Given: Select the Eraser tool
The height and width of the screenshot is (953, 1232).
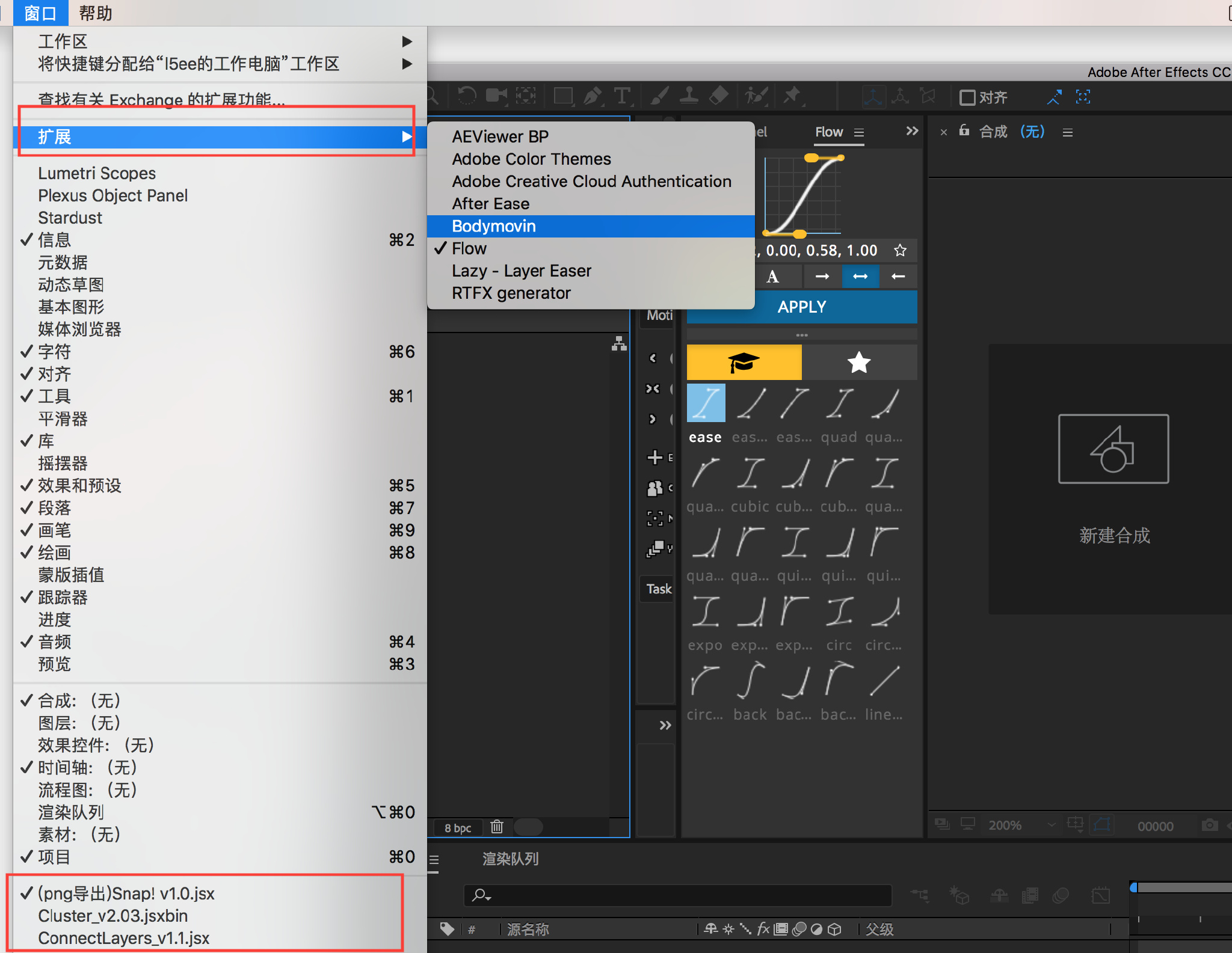Looking at the screenshot, I should pyautogui.click(x=719, y=96).
